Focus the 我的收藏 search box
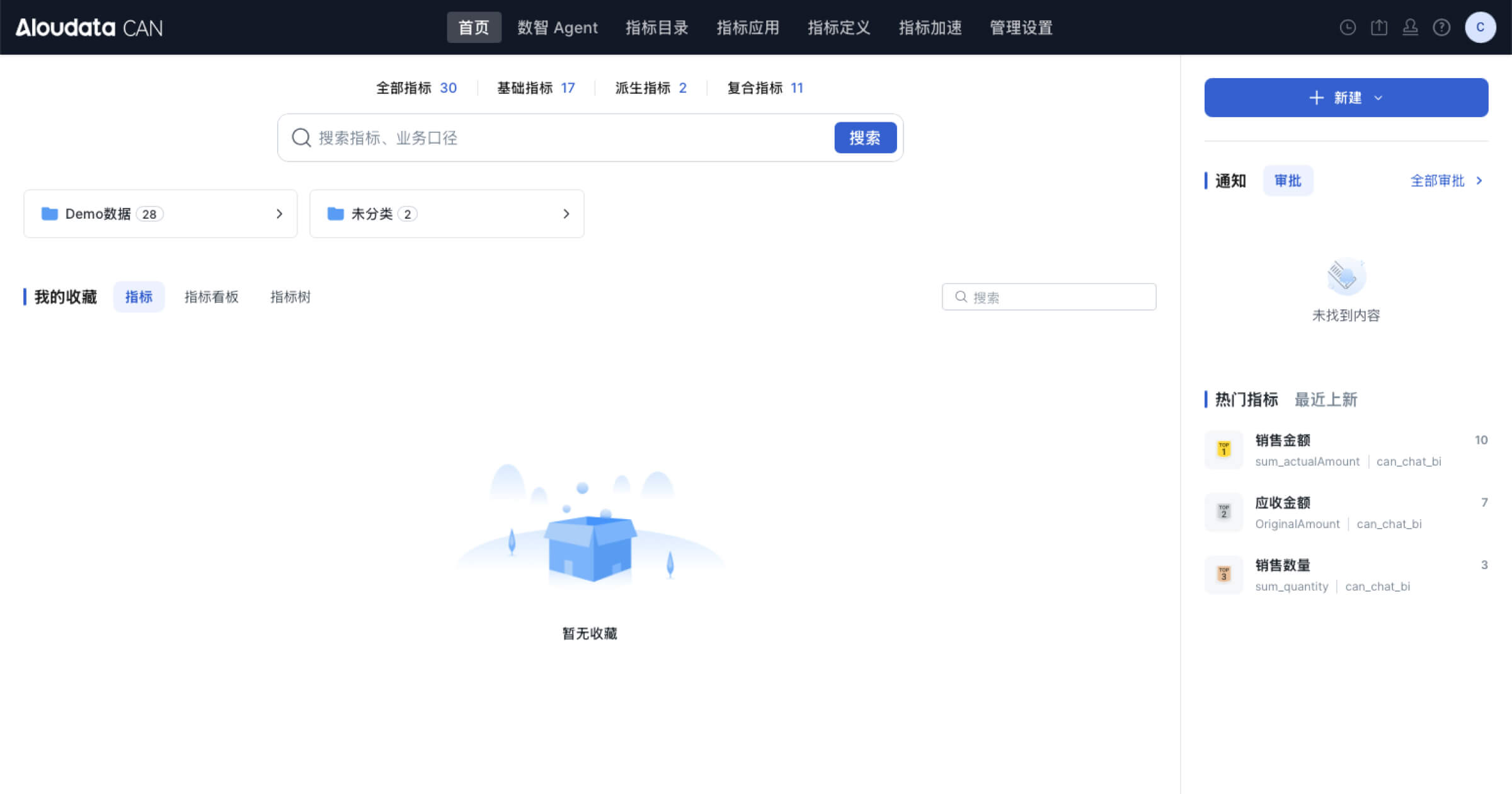 [x=1049, y=297]
